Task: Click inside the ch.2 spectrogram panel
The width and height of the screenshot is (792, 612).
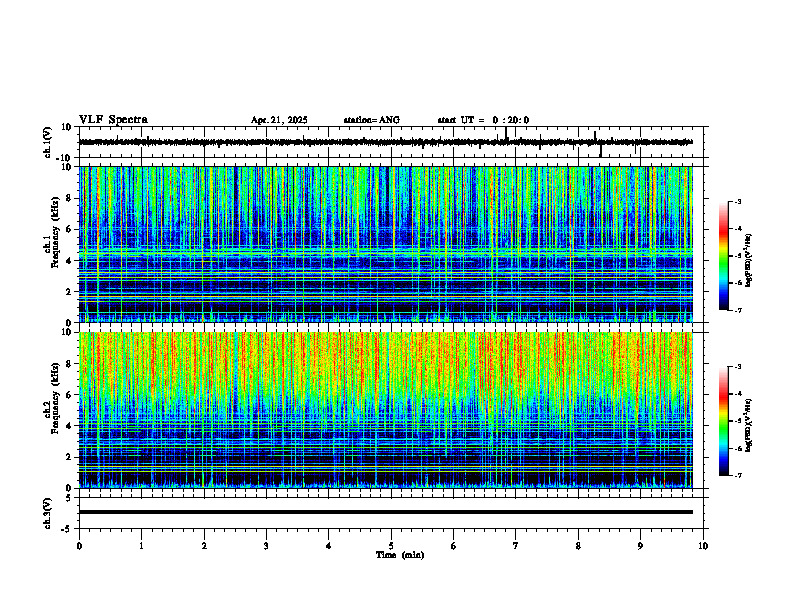Action: [x=385, y=410]
